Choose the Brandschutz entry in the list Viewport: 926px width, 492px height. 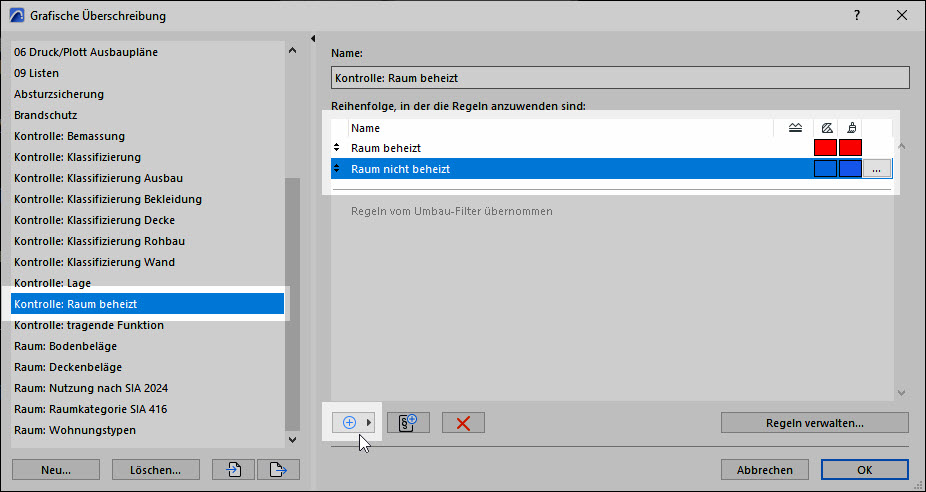coord(45,115)
